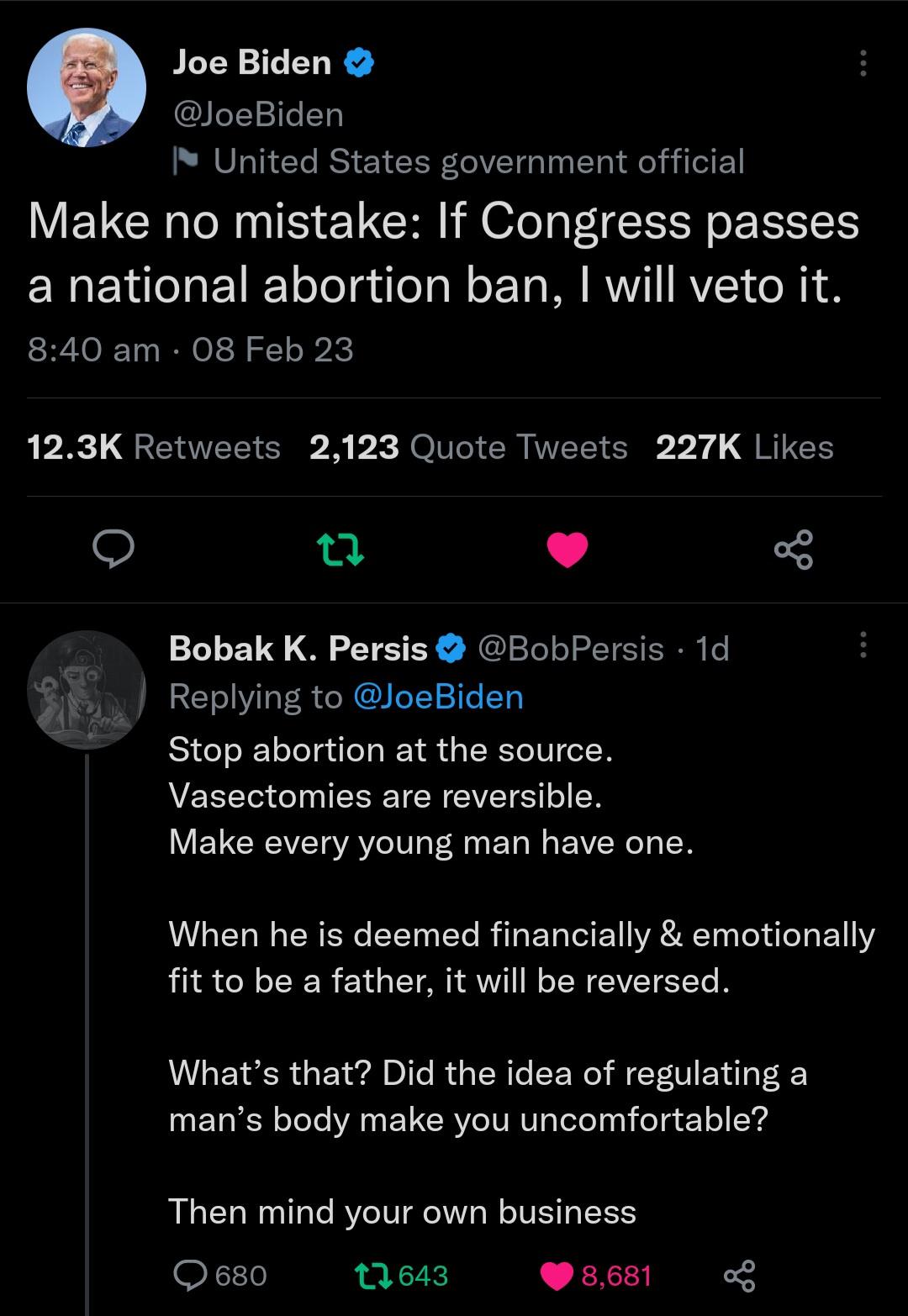908x1316 pixels.
Task: Open the @BobPersis handle
Action: click(571, 648)
